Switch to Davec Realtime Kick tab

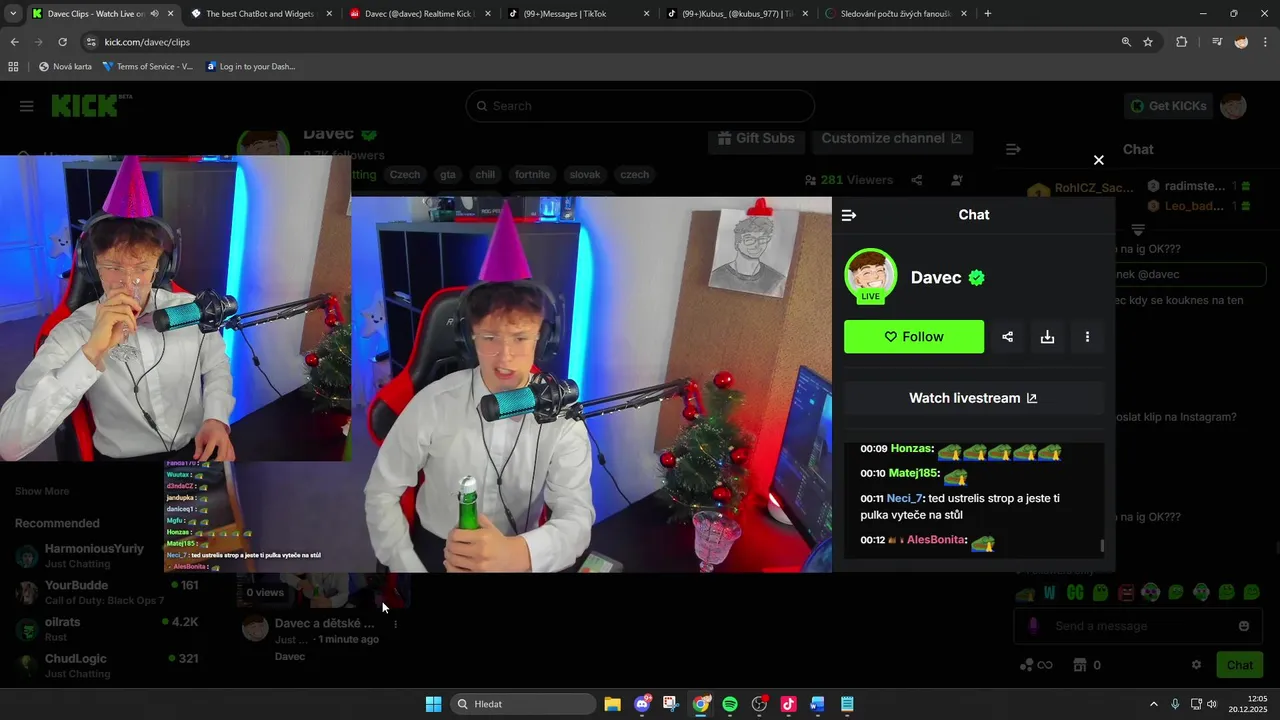[420, 14]
